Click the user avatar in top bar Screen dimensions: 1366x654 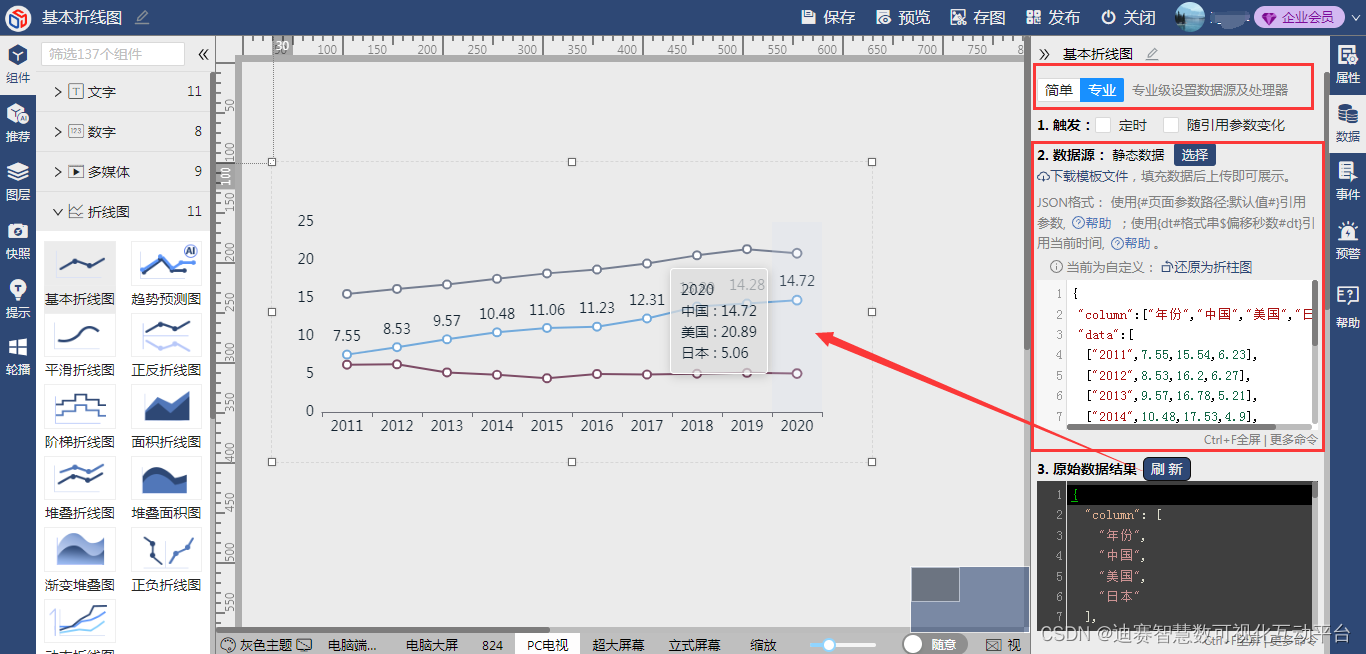[x=1189, y=16]
